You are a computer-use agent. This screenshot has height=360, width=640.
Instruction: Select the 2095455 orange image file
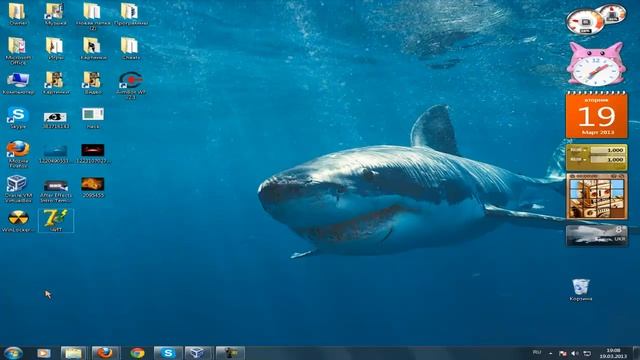93,187
